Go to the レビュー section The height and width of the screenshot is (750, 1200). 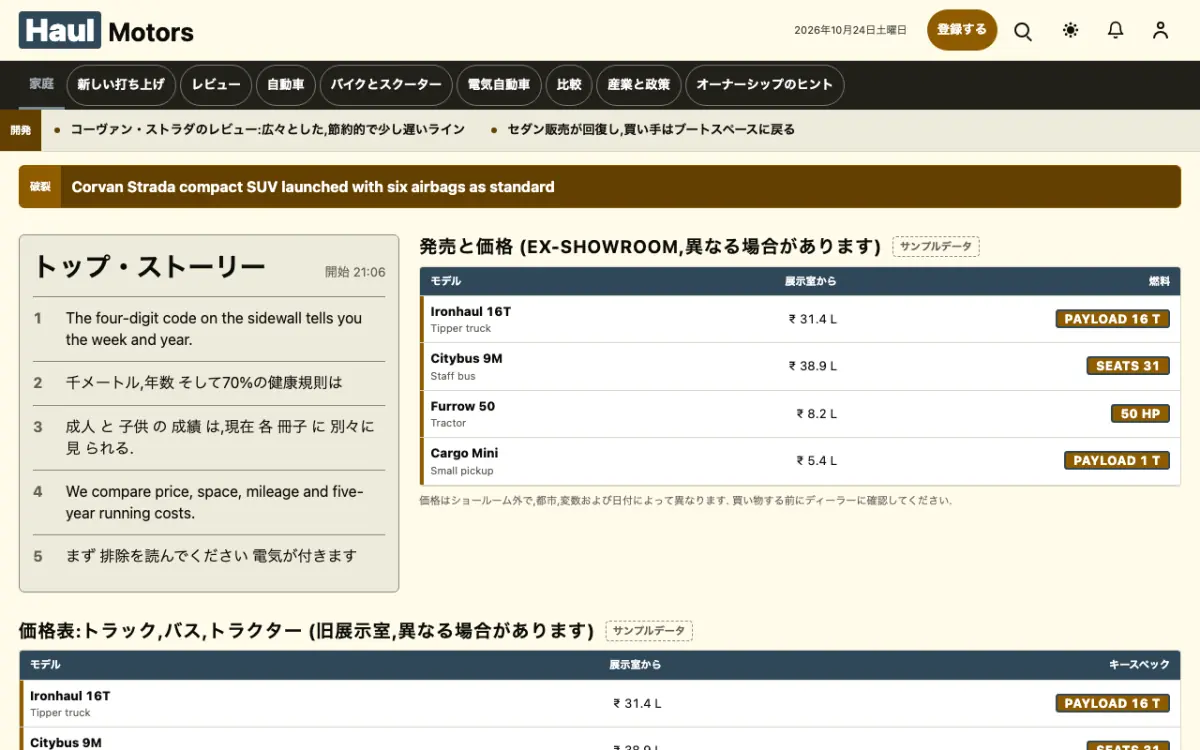point(216,85)
